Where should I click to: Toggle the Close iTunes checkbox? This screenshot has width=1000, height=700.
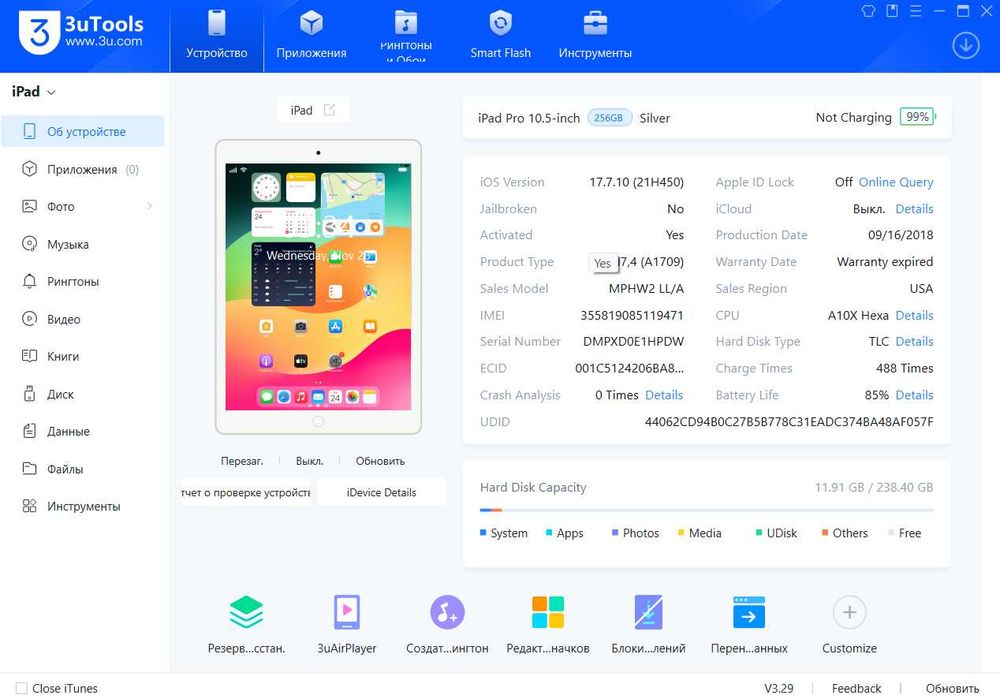(x=22, y=689)
